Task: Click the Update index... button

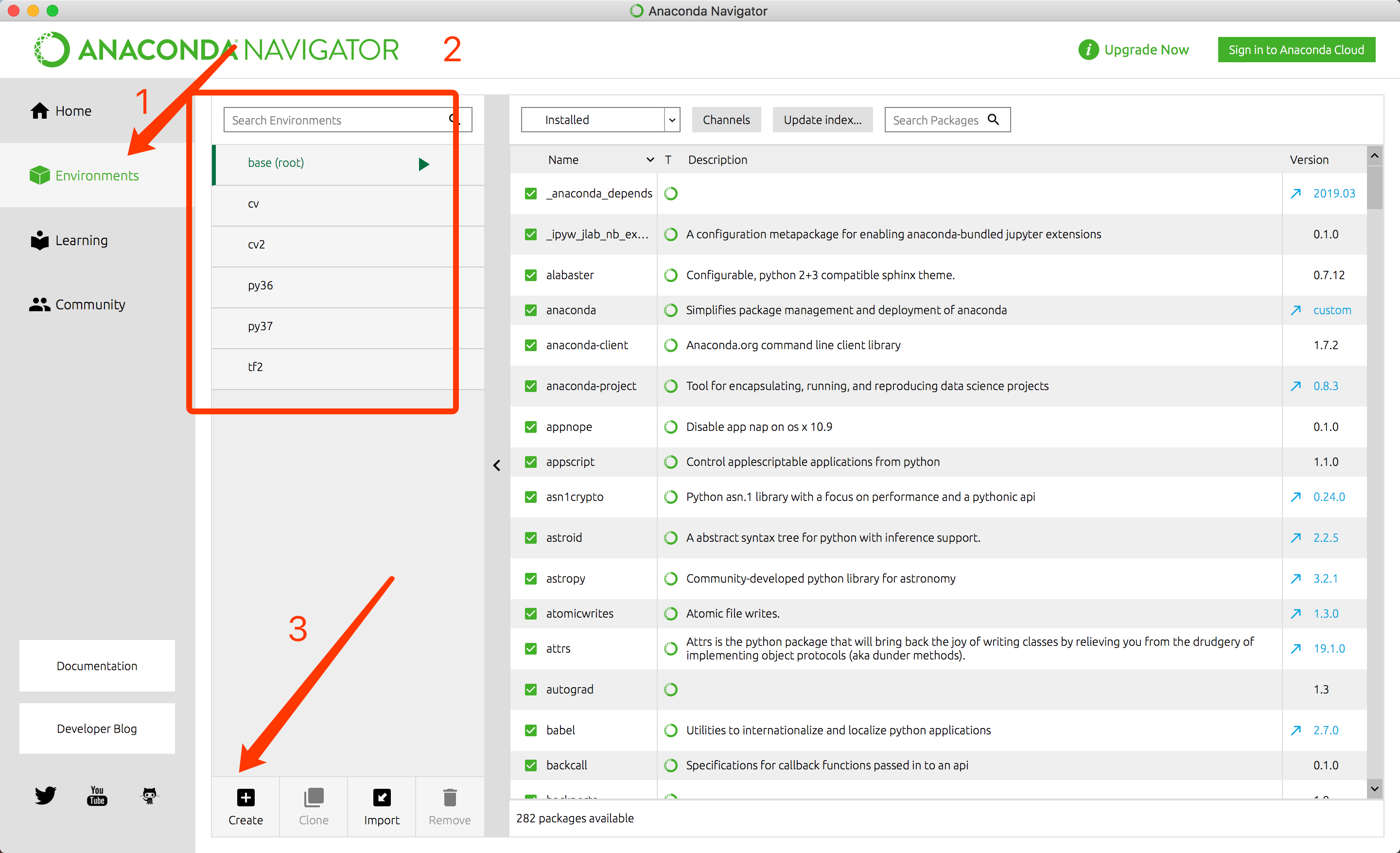Action: (822, 120)
